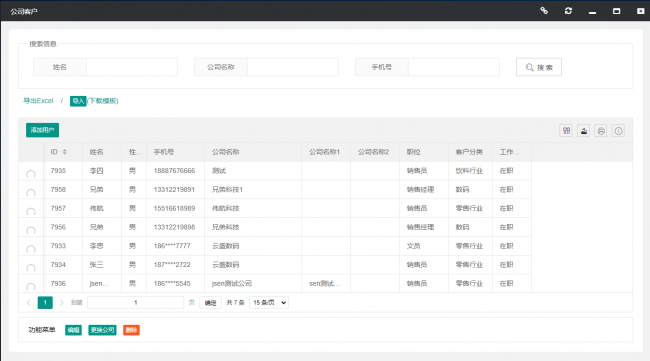This screenshot has width=650, height=361.
Task: Click phone number 15516618989 cell
Action: (x=175, y=208)
